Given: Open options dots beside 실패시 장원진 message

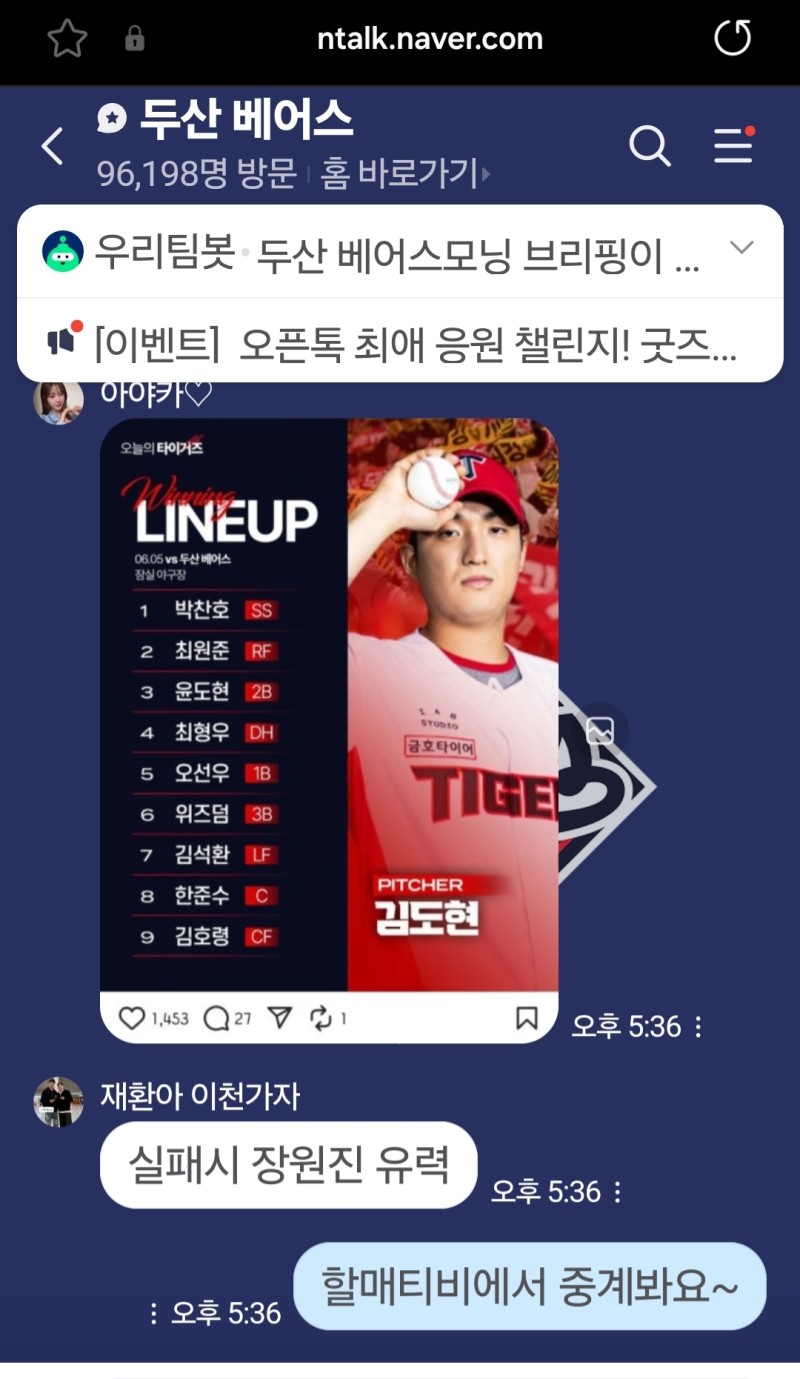Looking at the screenshot, I should pyautogui.click(x=617, y=1192).
